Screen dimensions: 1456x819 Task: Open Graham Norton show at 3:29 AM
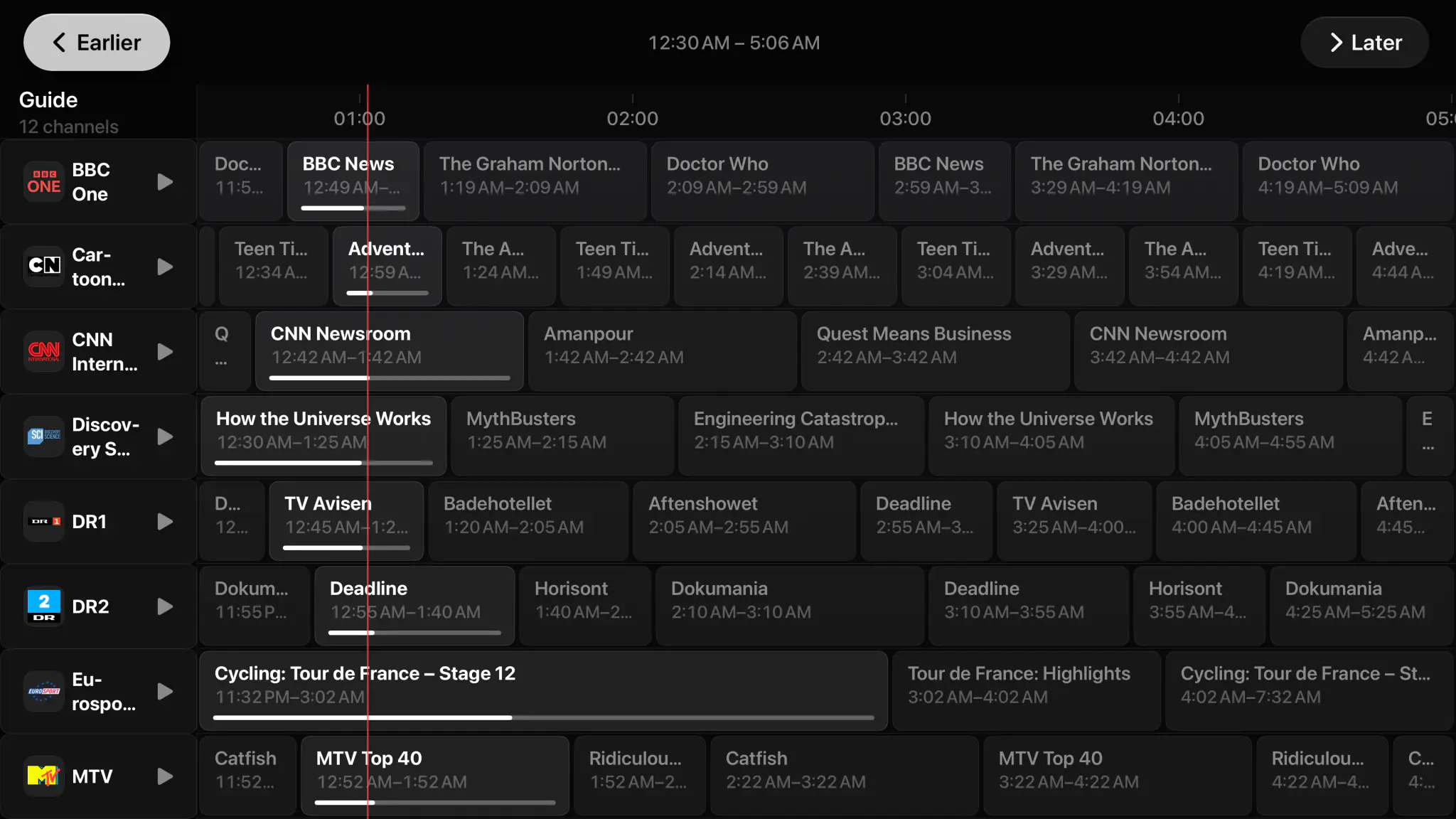tap(1127, 181)
